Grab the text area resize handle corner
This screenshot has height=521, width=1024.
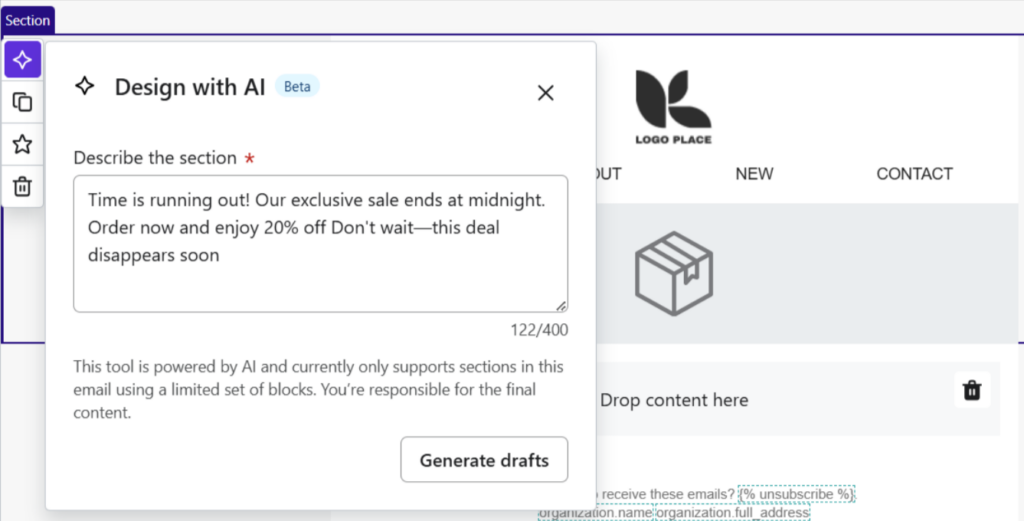point(561,306)
